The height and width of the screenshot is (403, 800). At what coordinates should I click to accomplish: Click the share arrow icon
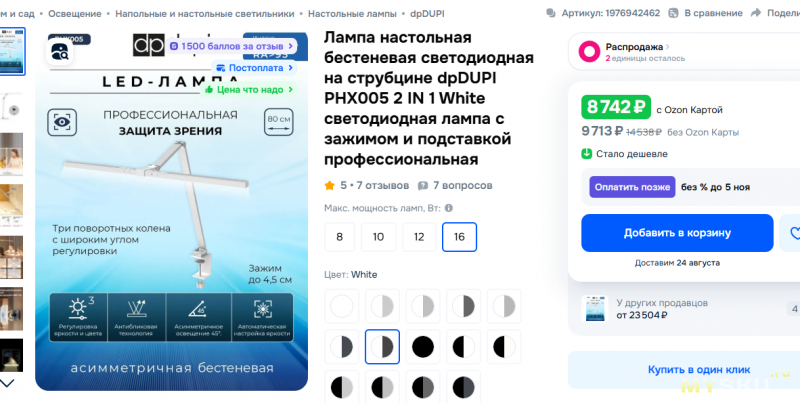coord(756,13)
